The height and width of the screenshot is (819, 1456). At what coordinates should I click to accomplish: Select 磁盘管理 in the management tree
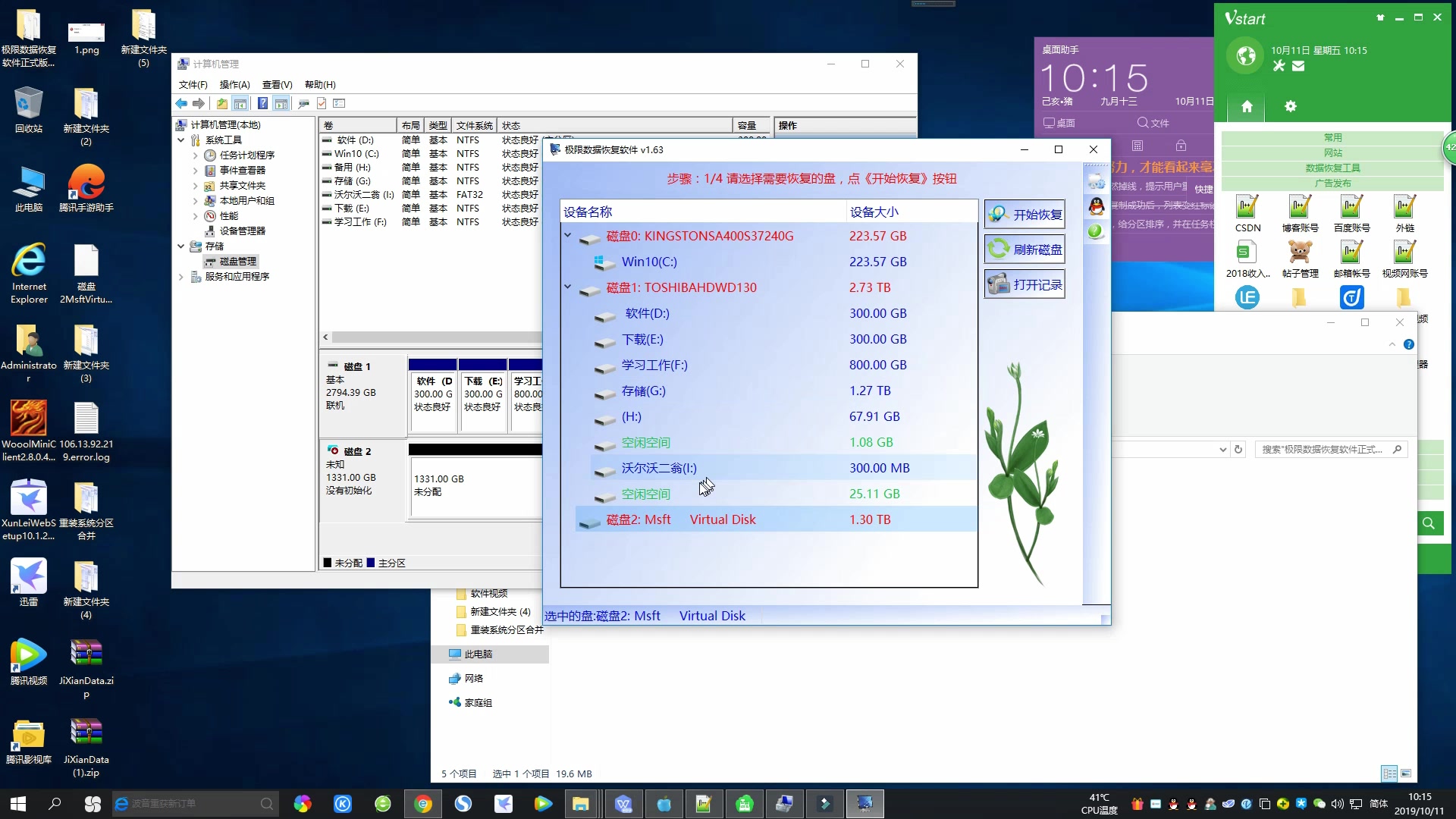pyautogui.click(x=231, y=261)
